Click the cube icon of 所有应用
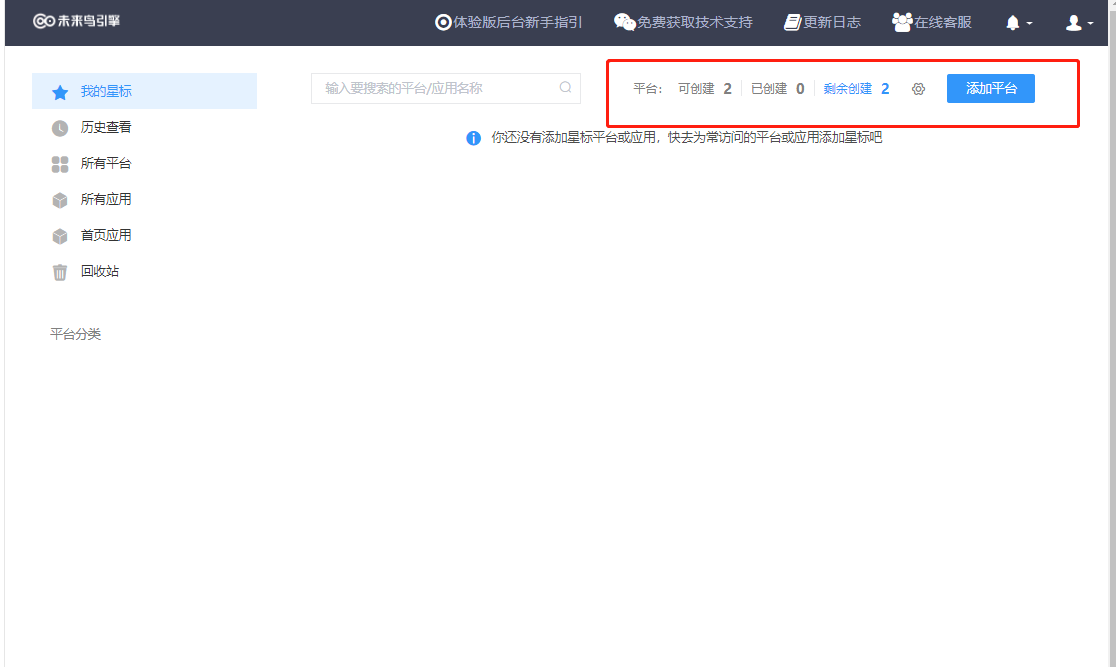Viewport: 1116px width, 667px height. pos(60,201)
